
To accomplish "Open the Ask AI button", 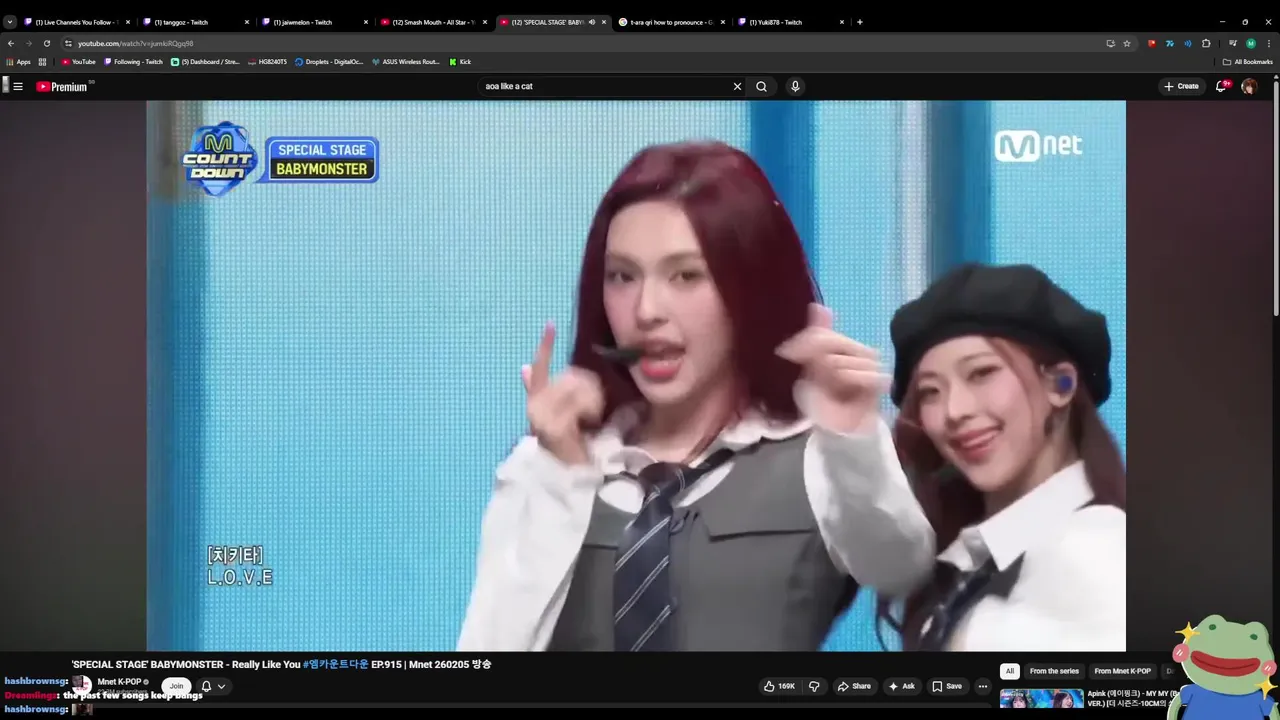I will coord(901,686).
